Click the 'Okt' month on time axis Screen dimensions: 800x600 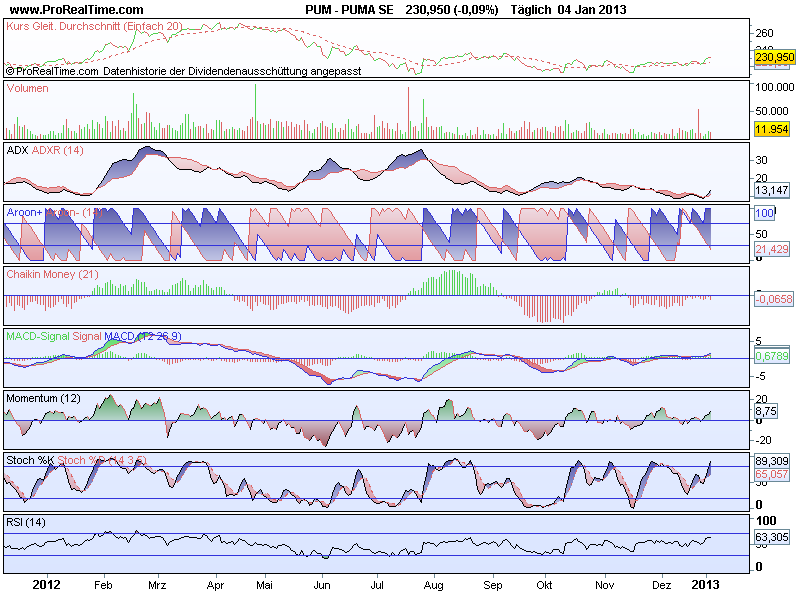(x=544, y=585)
